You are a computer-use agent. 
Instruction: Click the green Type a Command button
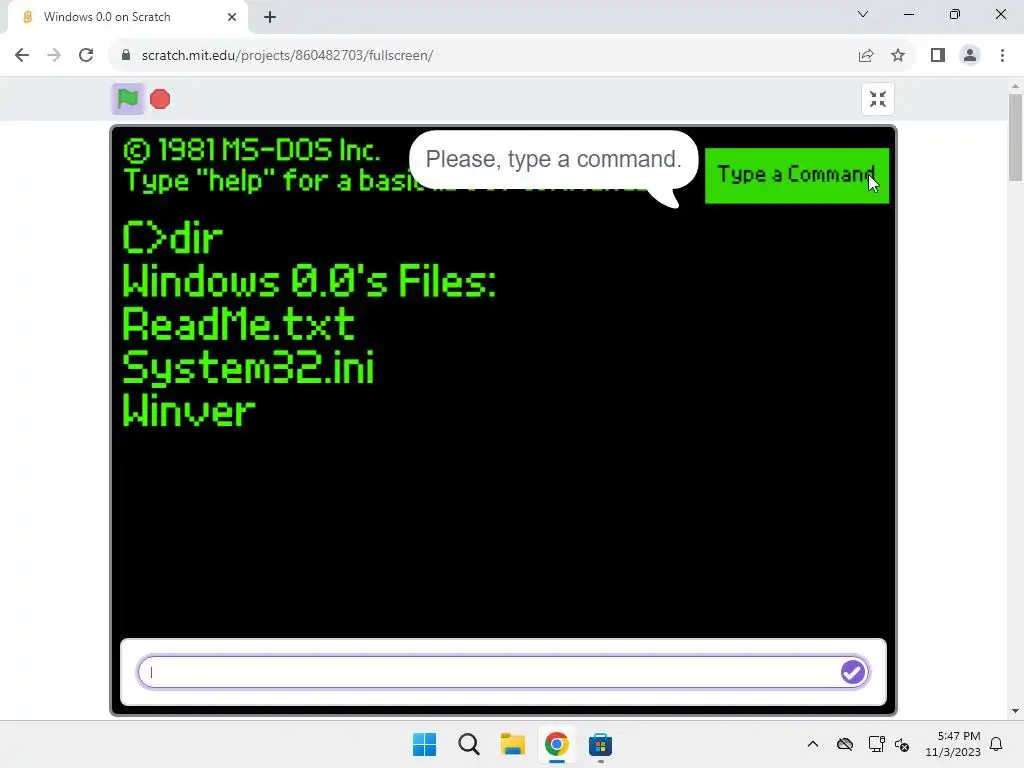[x=797, y=175]
